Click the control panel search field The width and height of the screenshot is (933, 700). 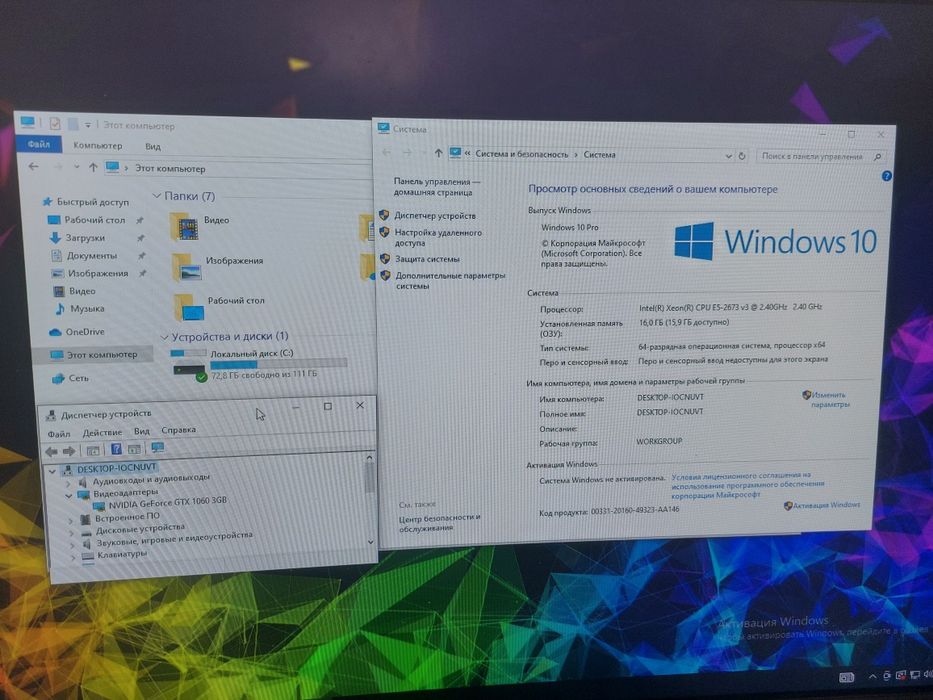point(821,157)
